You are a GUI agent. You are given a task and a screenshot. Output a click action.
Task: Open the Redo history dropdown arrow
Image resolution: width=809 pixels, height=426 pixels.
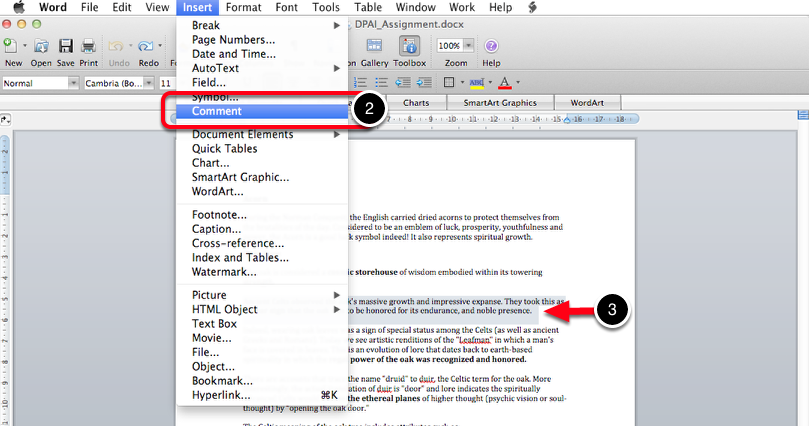pos(160,46)
